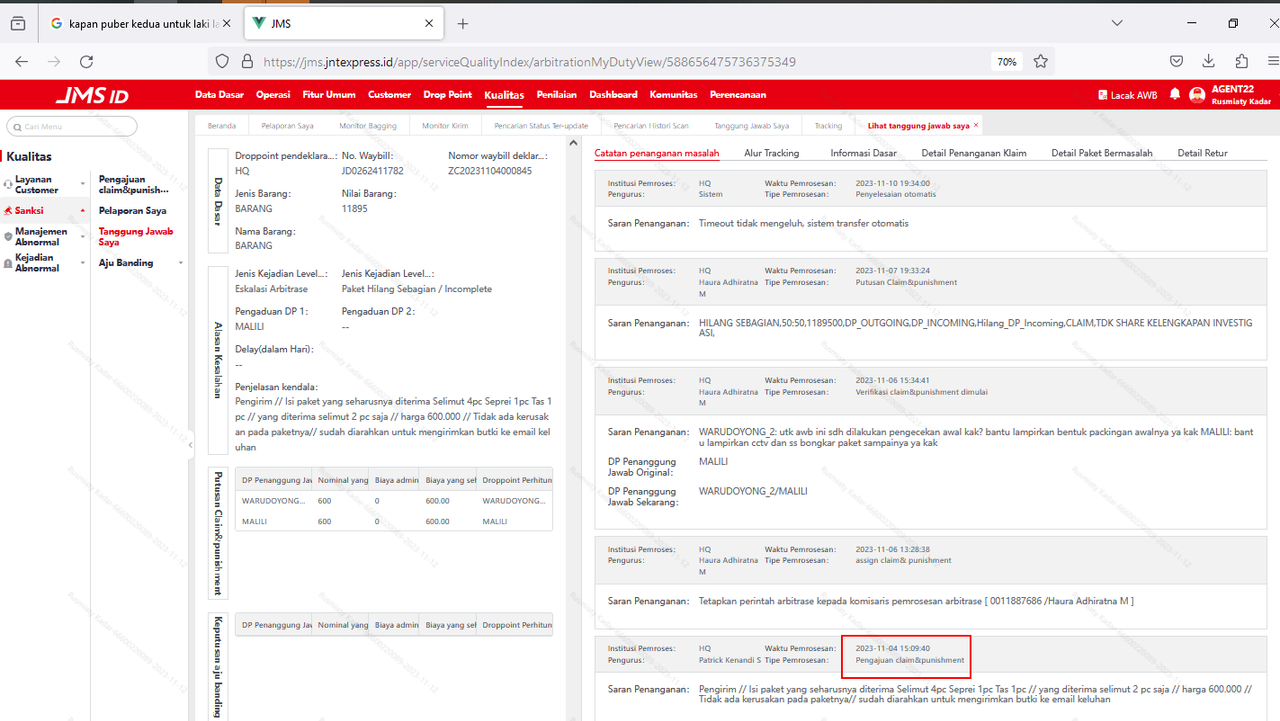Click the shield tracking protection icon

point(222,61)
